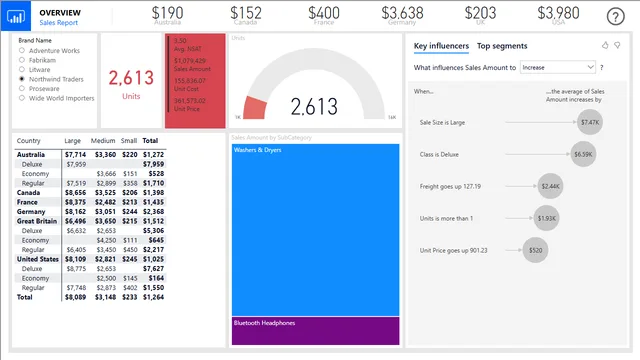Select the Proseware brand radio button
This screenshot has width=640, height=360.
click(22, 88)
